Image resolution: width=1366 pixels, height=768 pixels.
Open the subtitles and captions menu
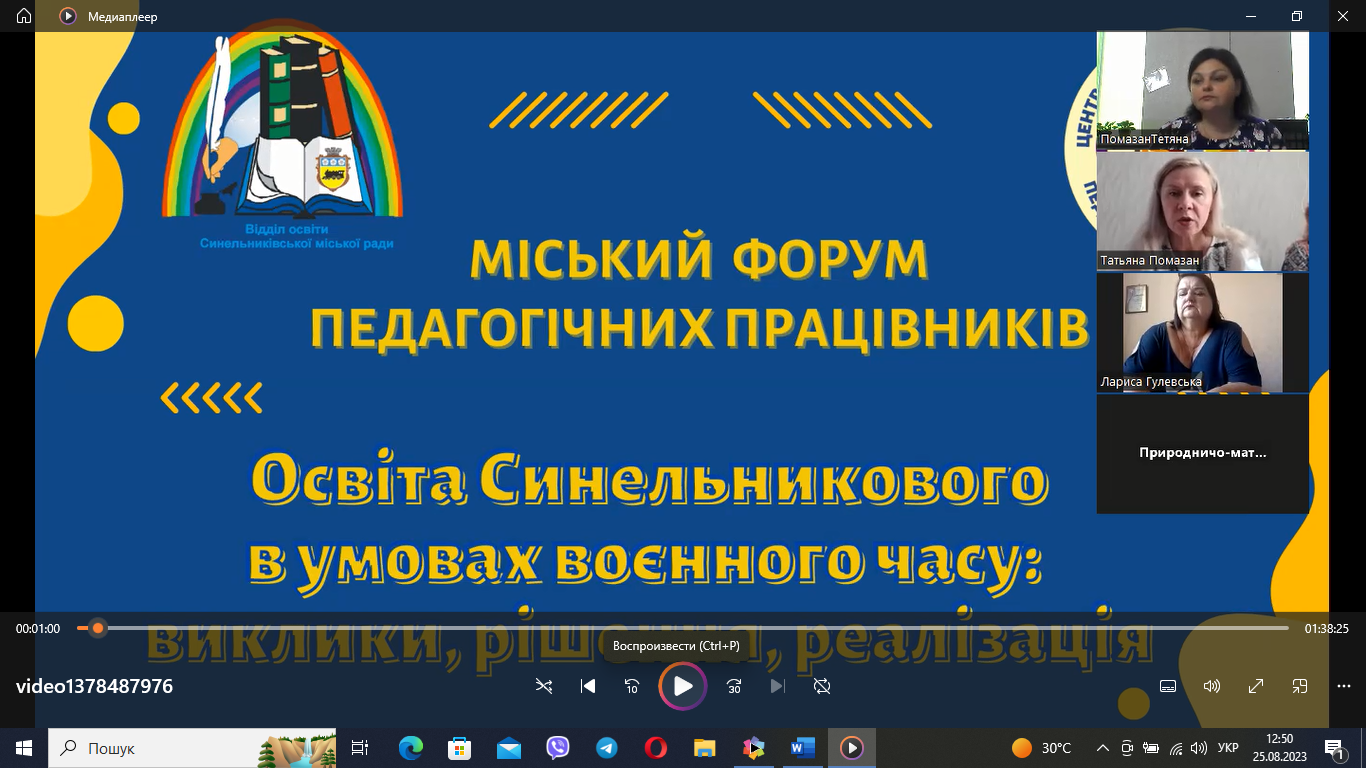[1167, 686]
